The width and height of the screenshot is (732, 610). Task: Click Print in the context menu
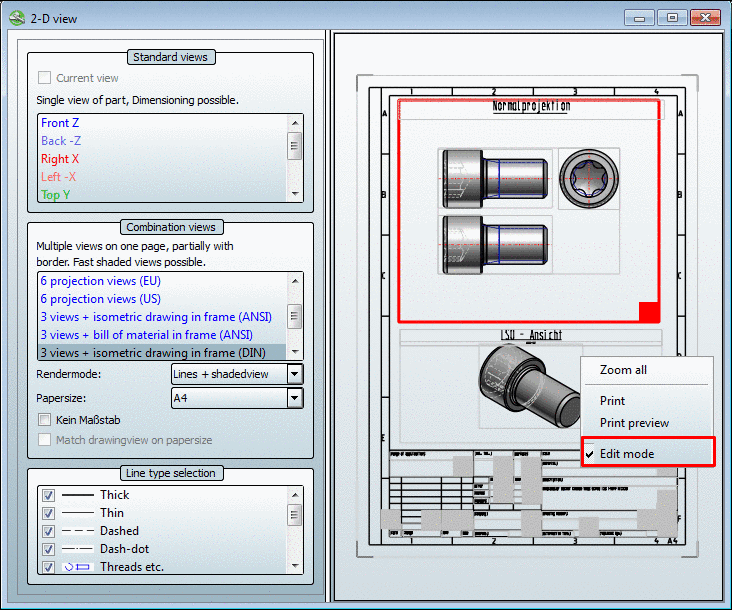coord(612,401)
